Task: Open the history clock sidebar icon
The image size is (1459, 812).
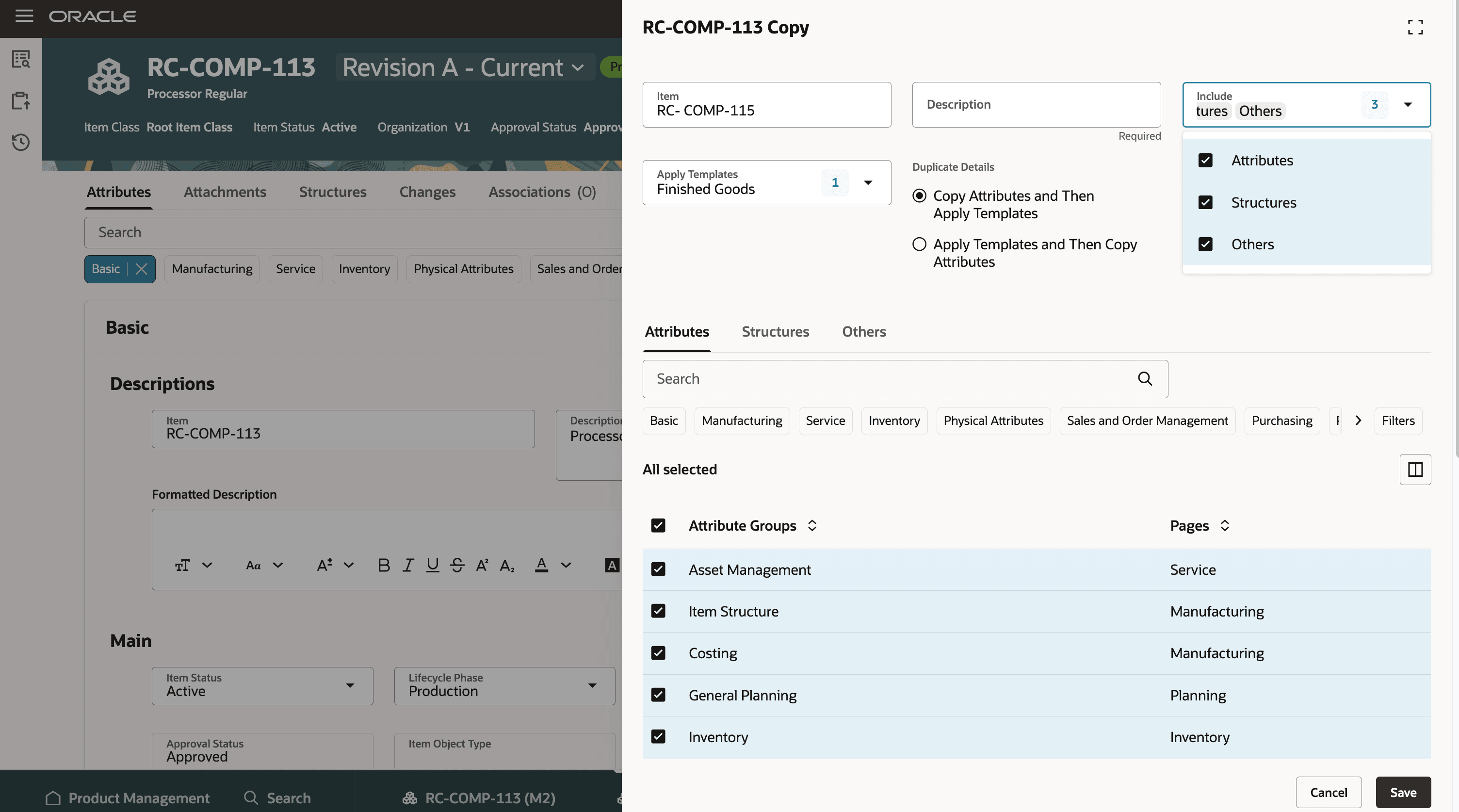Action: [21, 142]
